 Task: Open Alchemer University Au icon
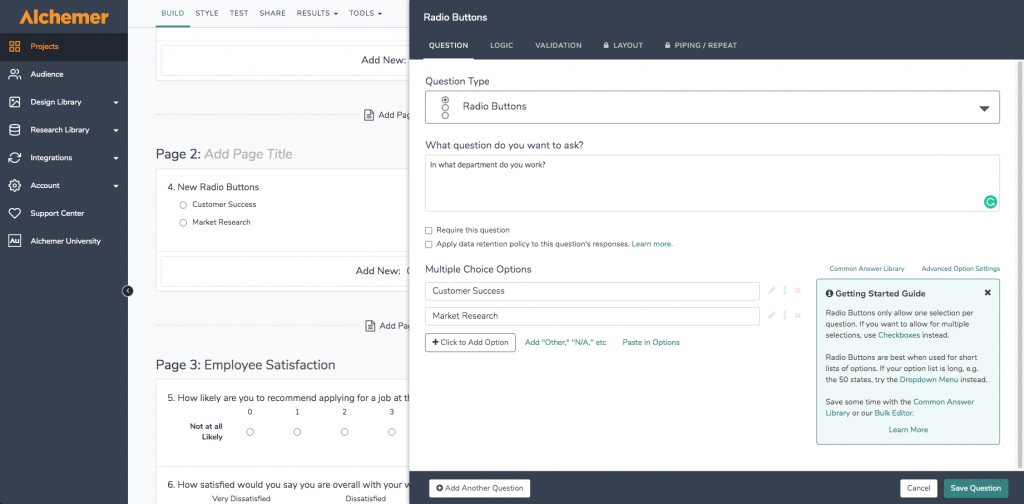pyautogui.click(x=14, y=241)
